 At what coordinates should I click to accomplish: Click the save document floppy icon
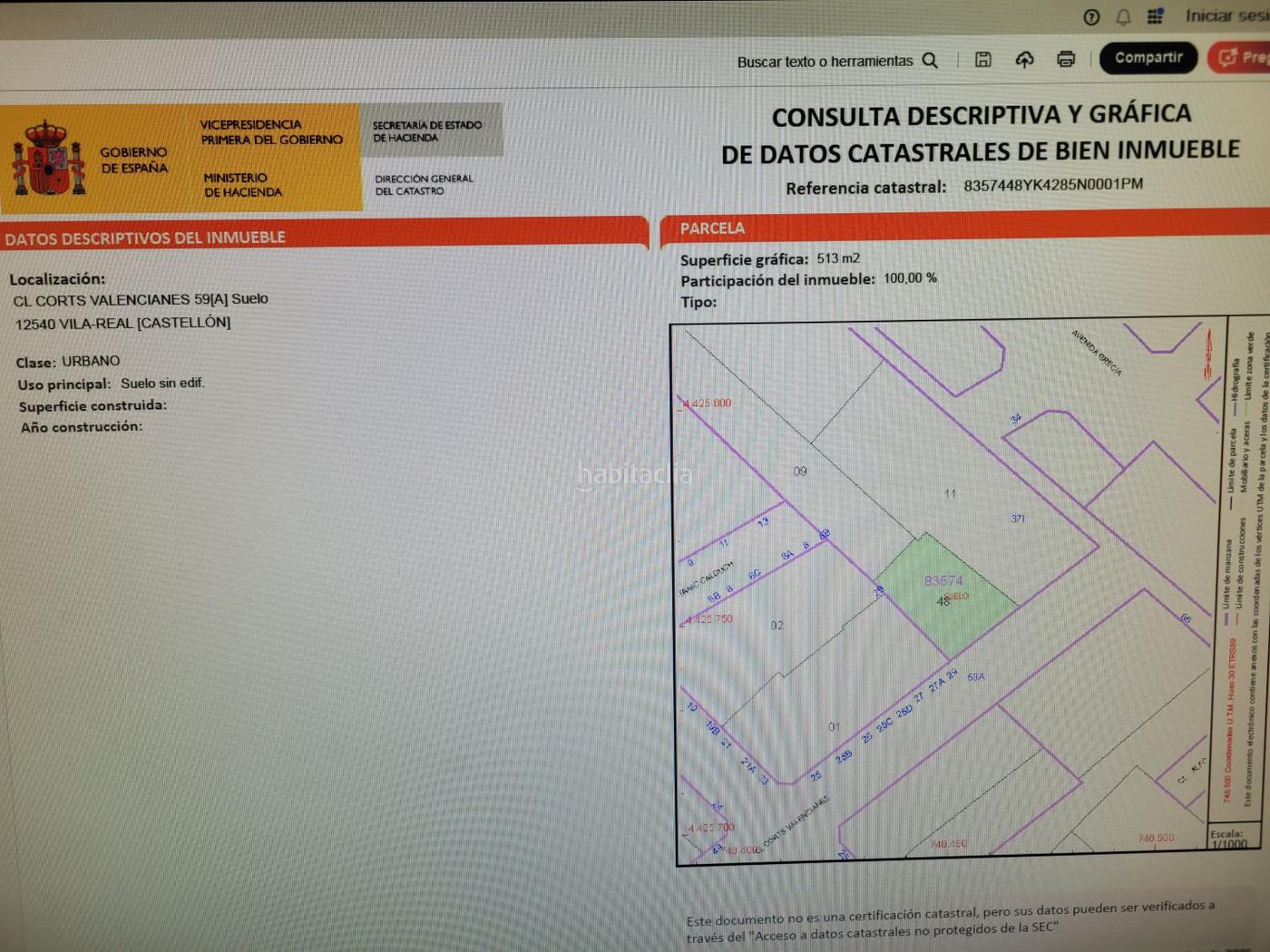[982, 60]
